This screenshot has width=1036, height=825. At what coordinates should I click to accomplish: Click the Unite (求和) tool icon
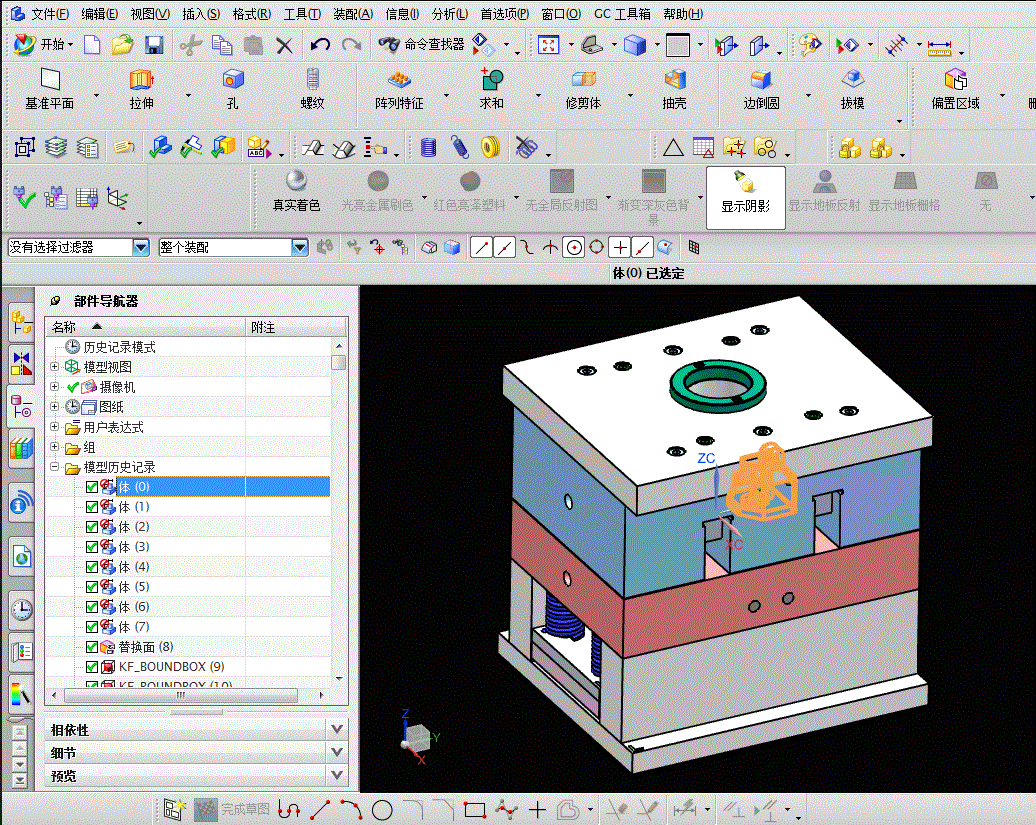click(491, 80)
